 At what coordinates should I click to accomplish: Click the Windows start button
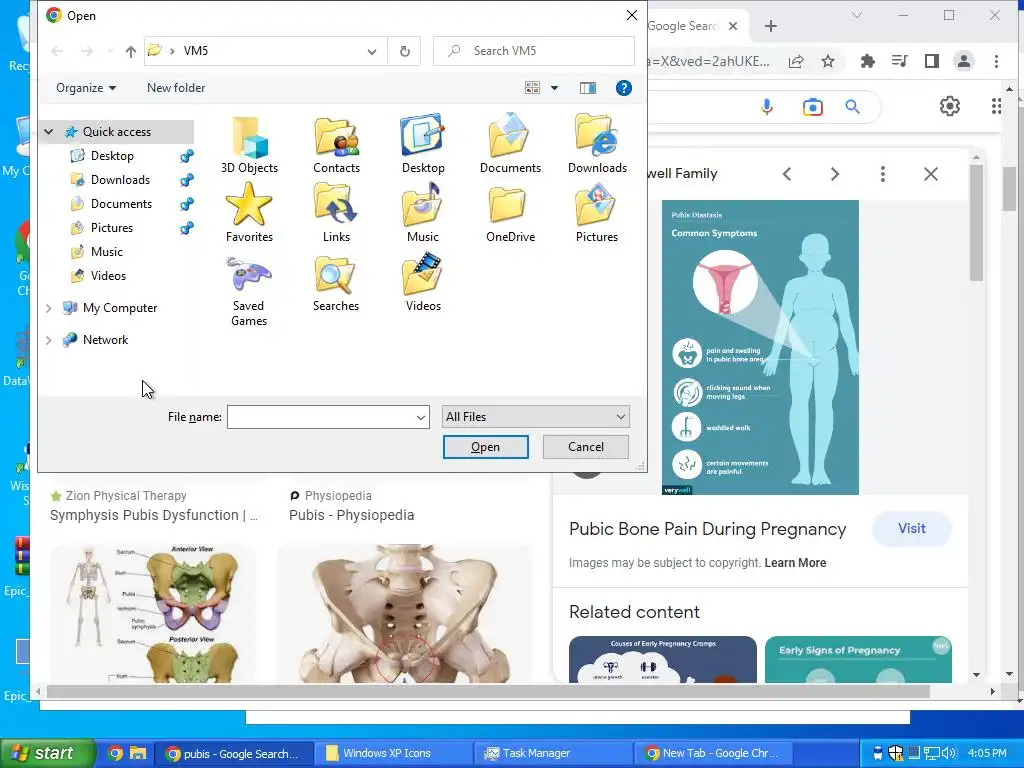[47, 753]
